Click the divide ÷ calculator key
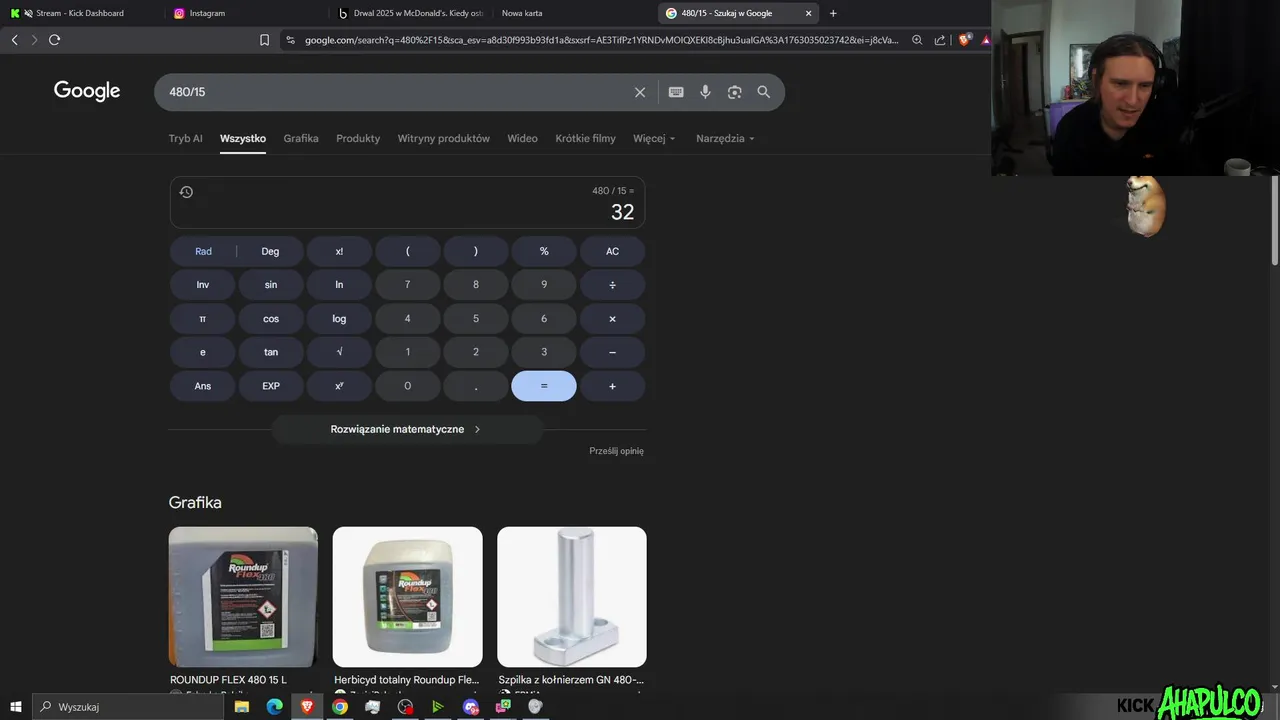The image size is (1280, 720). [x=612, y=285]
